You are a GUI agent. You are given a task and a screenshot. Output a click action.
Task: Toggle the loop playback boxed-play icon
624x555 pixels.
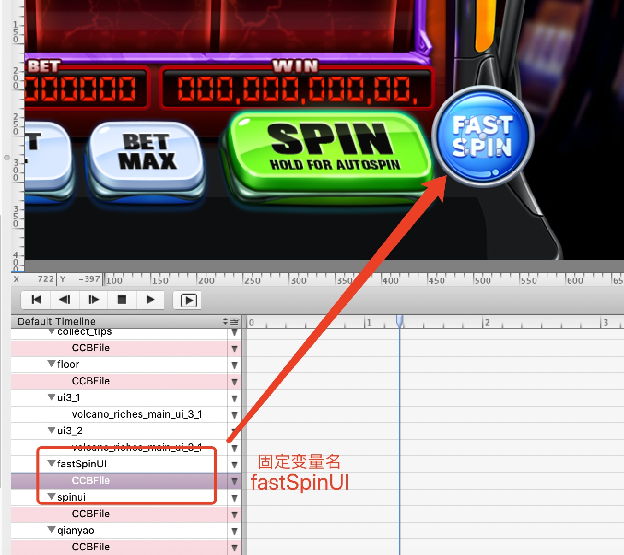187,299
